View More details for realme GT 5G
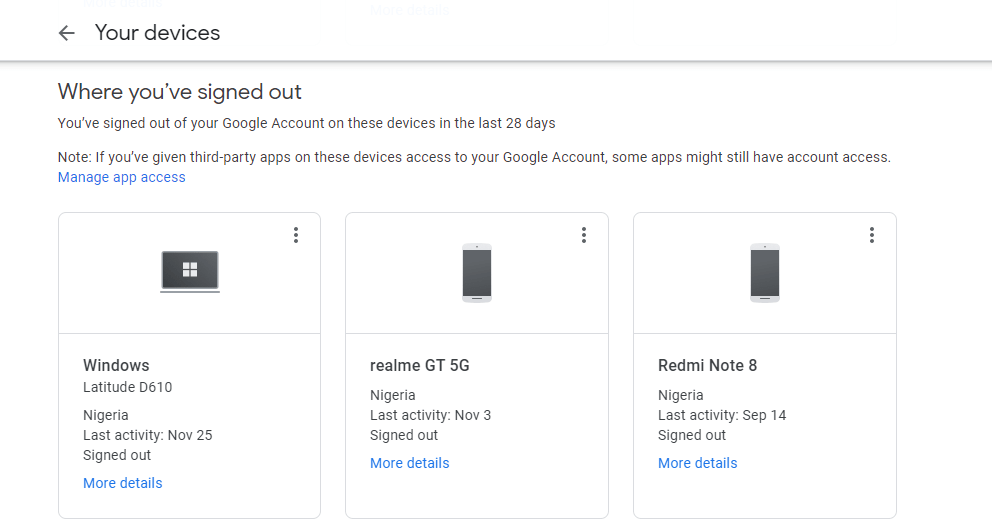This screenshot has height=526, width=992. coord(410,463)
